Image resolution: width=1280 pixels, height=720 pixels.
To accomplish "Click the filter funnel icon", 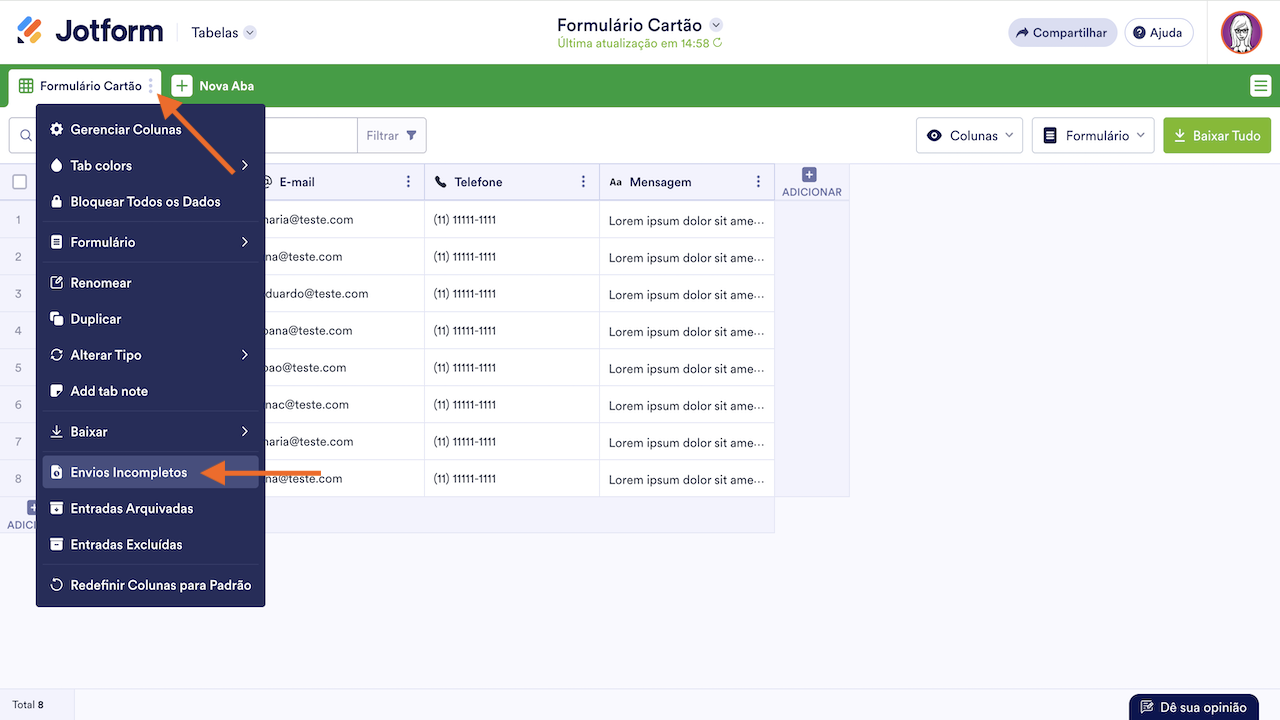I will [411, 136].
